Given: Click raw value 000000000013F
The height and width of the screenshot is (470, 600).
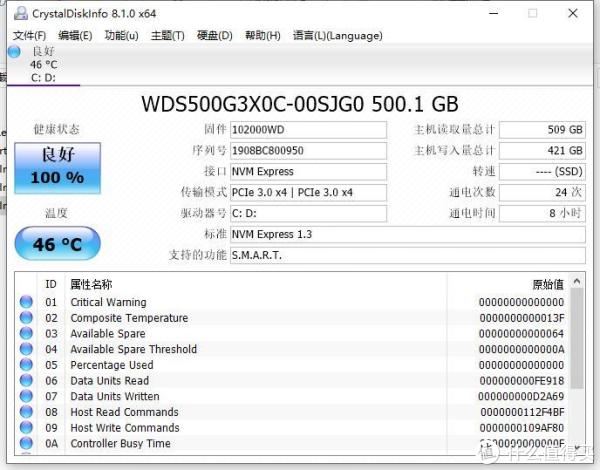Looking at the screenshot, I should pyautogui.click(x=522, y=318).
